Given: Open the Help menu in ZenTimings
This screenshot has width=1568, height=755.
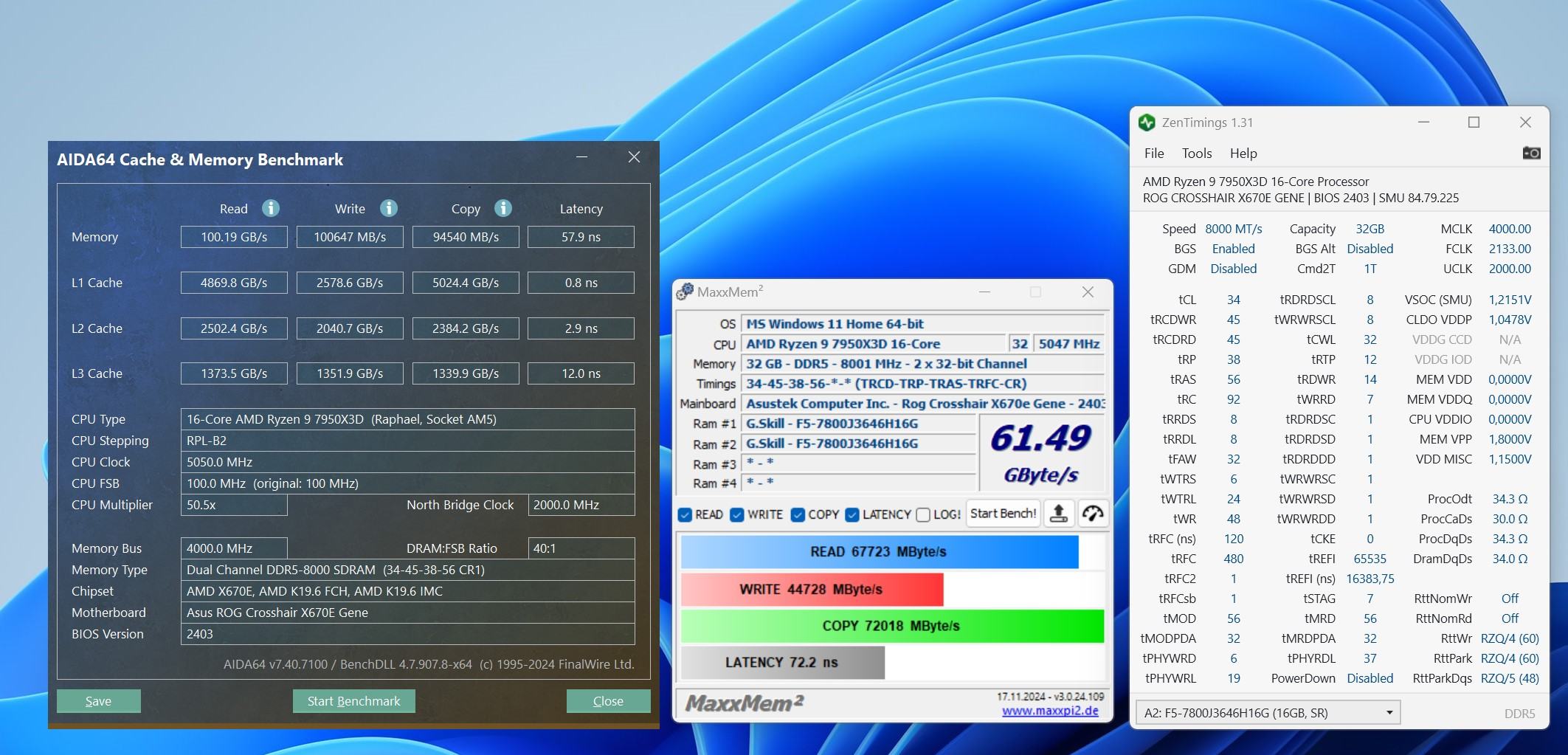Looking at the screenshot, I should [1243, 154].
